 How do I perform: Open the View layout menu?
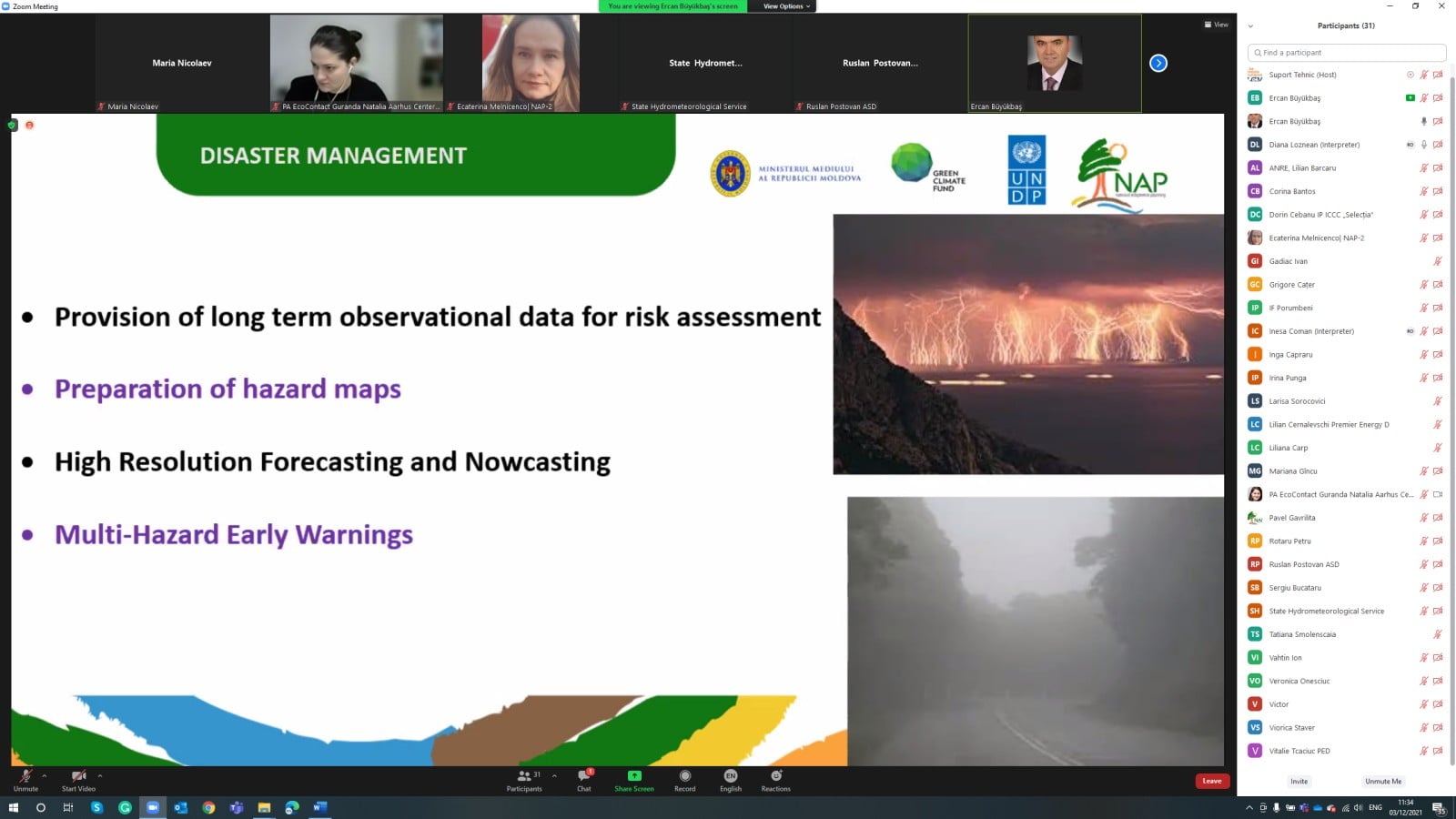coord(1216,25)
